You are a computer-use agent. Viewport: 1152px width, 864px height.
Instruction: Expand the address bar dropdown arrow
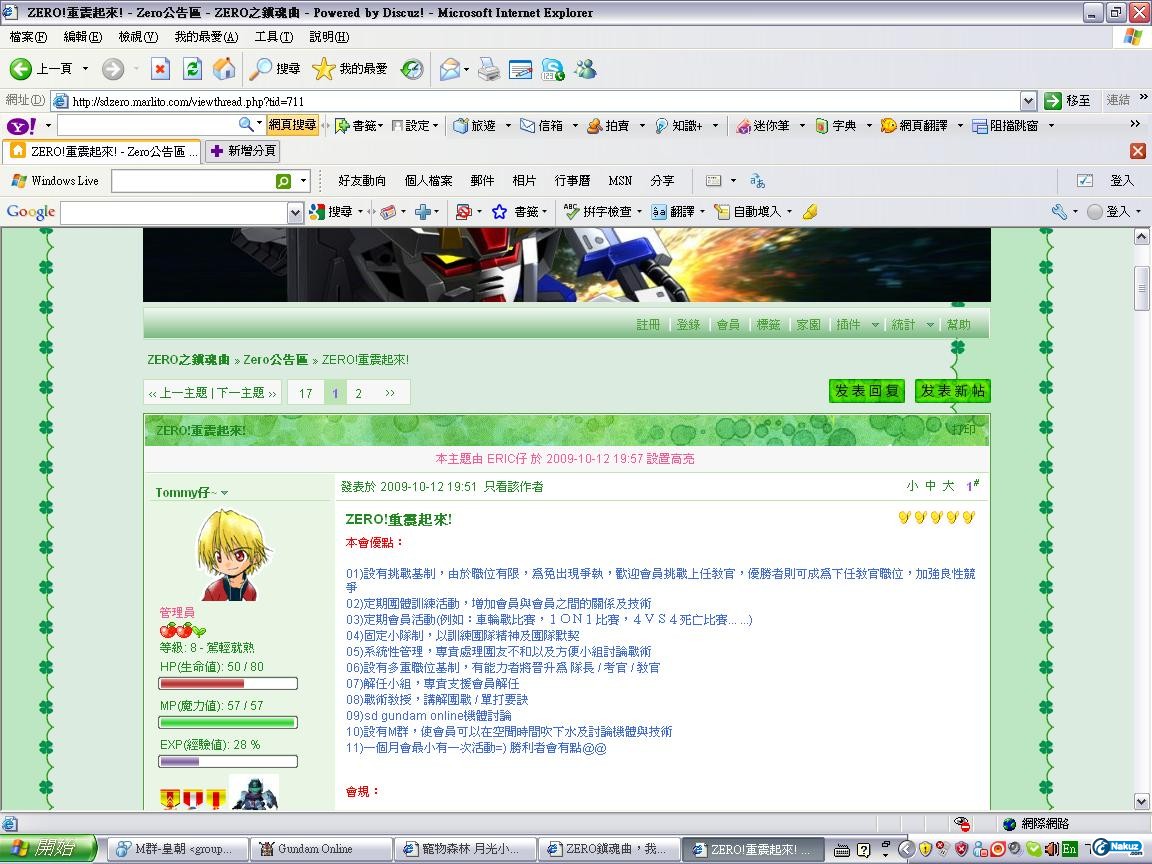tap(1028, 101)
